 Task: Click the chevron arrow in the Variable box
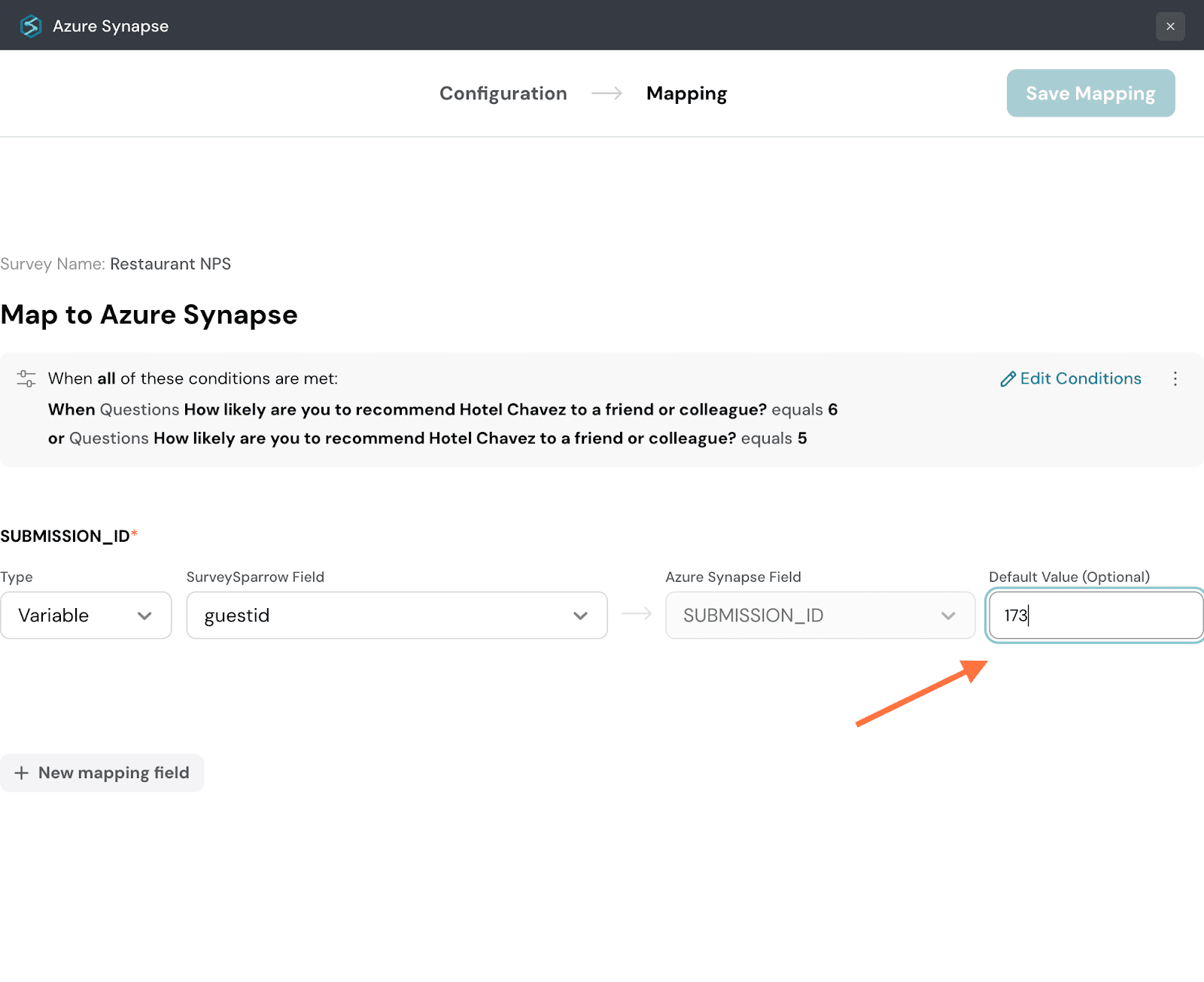(144, 616)
